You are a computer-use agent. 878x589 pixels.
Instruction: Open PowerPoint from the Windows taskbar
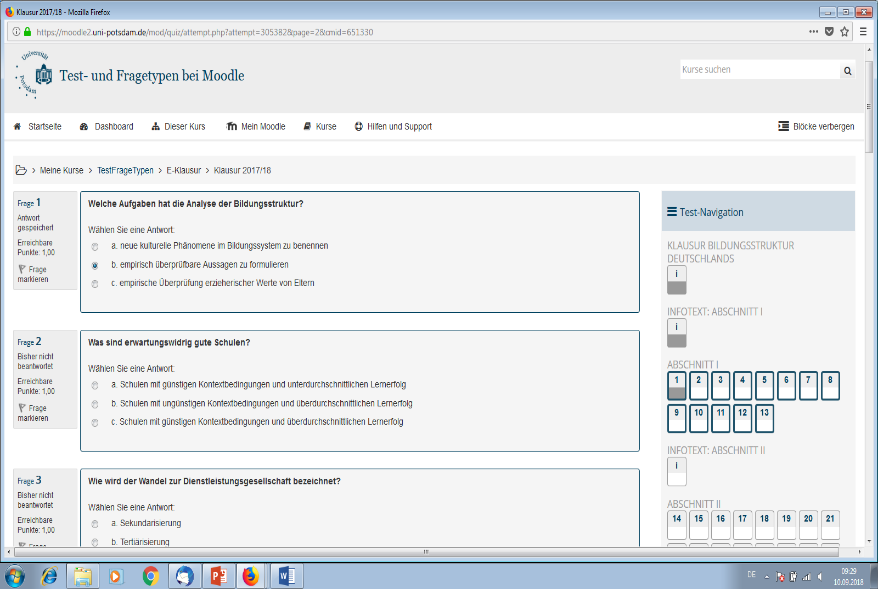[x=217, y=575]
